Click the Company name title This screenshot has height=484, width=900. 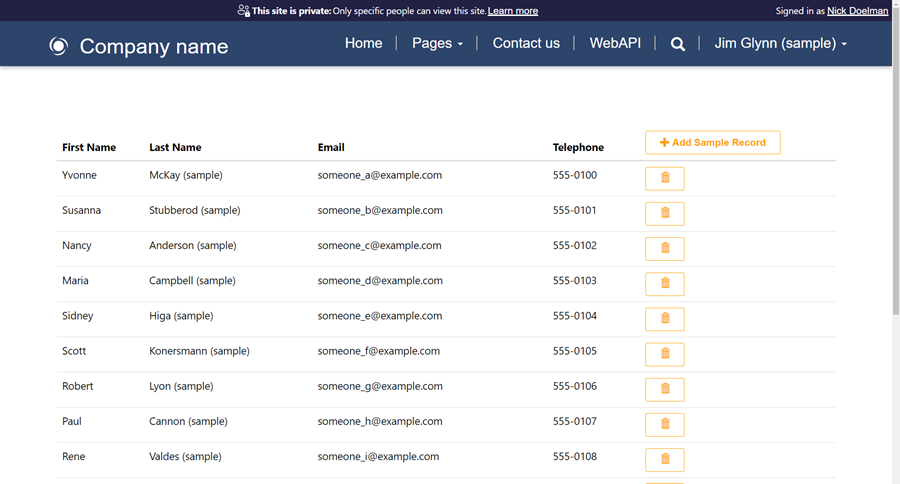154,46
